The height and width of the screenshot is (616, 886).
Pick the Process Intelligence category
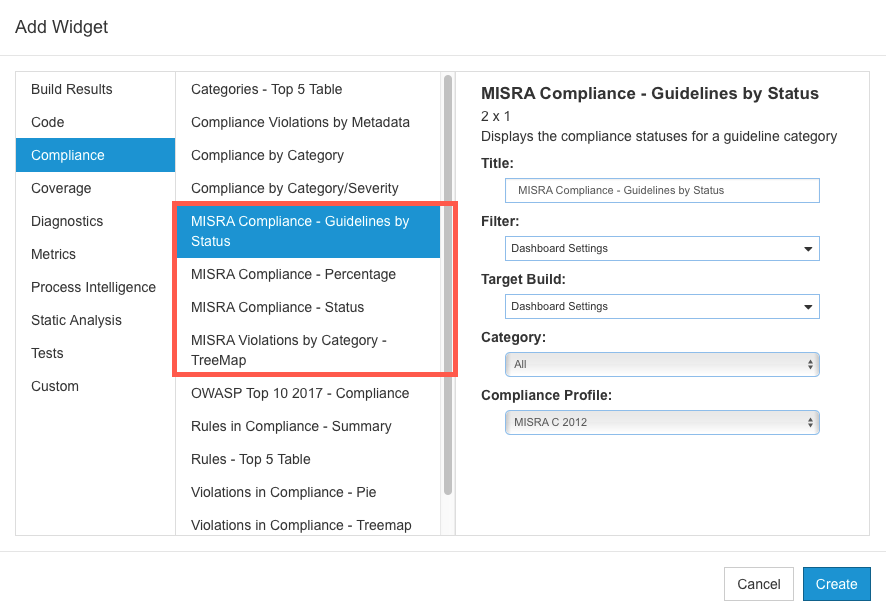click(95, 287)
